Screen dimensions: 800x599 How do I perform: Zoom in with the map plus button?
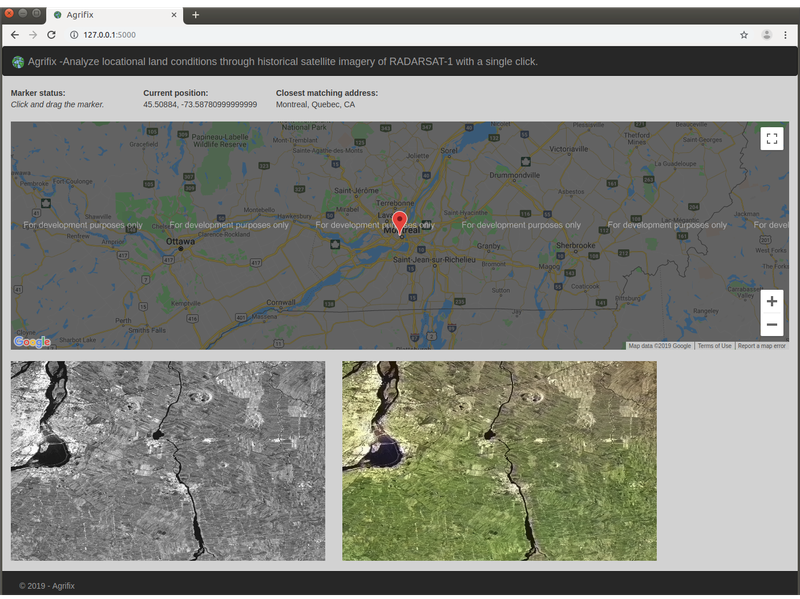coord(771,302)
